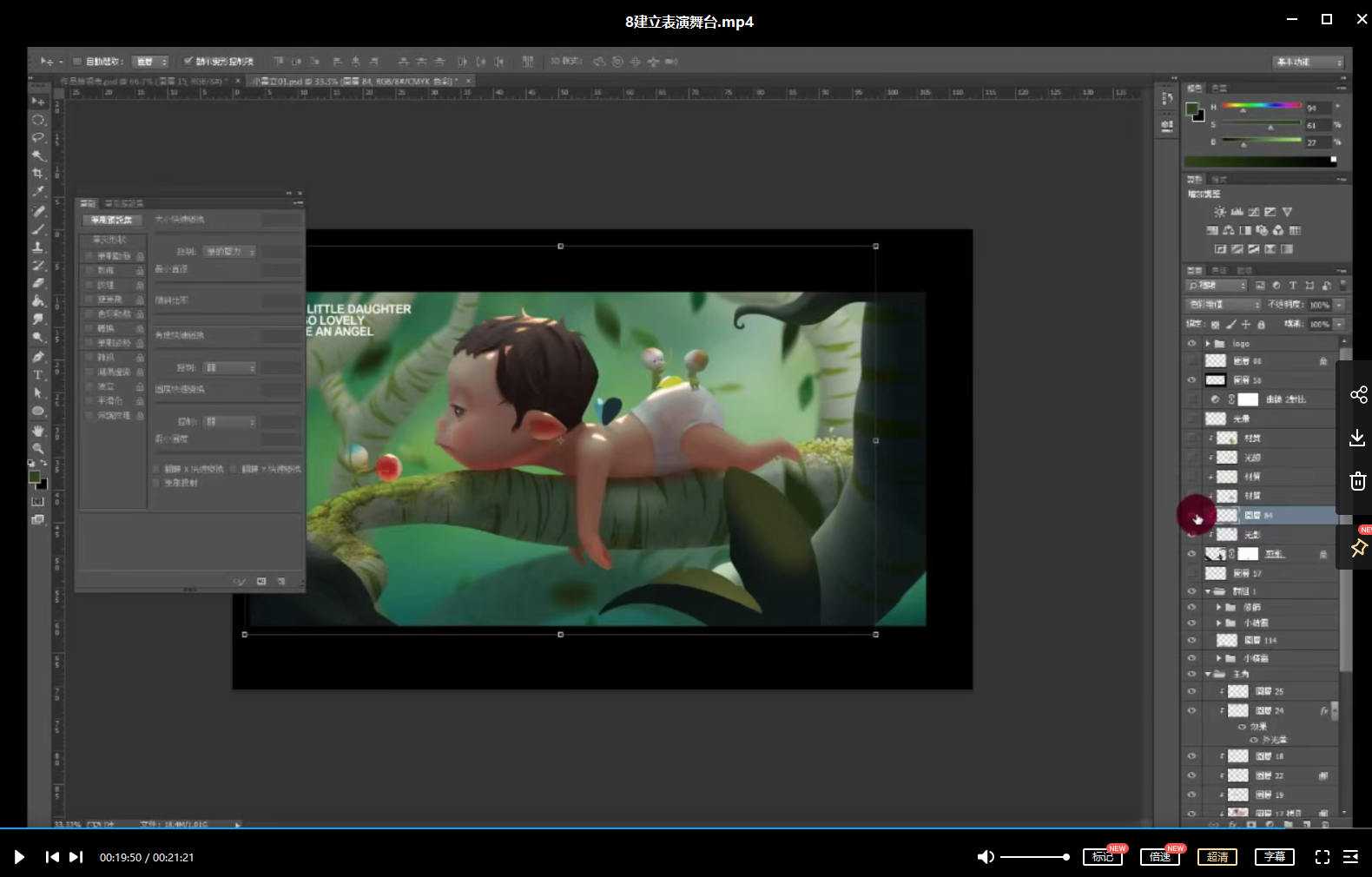Open the 超清 video quality options
1372x877 pixels.
1217,857
